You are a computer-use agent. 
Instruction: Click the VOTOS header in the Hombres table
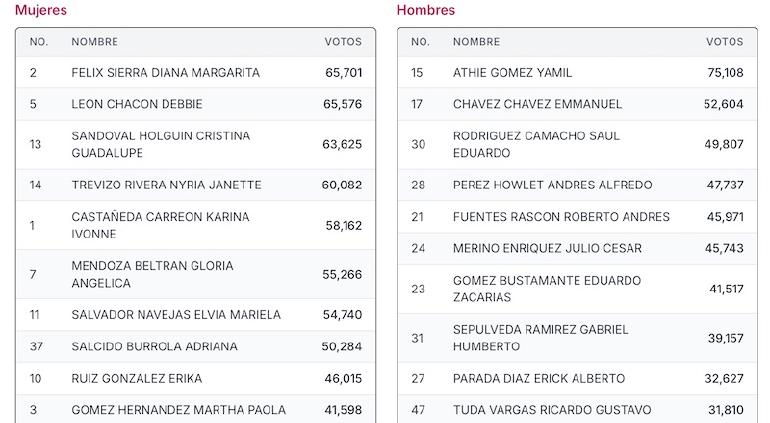click(x=725, y=42)
